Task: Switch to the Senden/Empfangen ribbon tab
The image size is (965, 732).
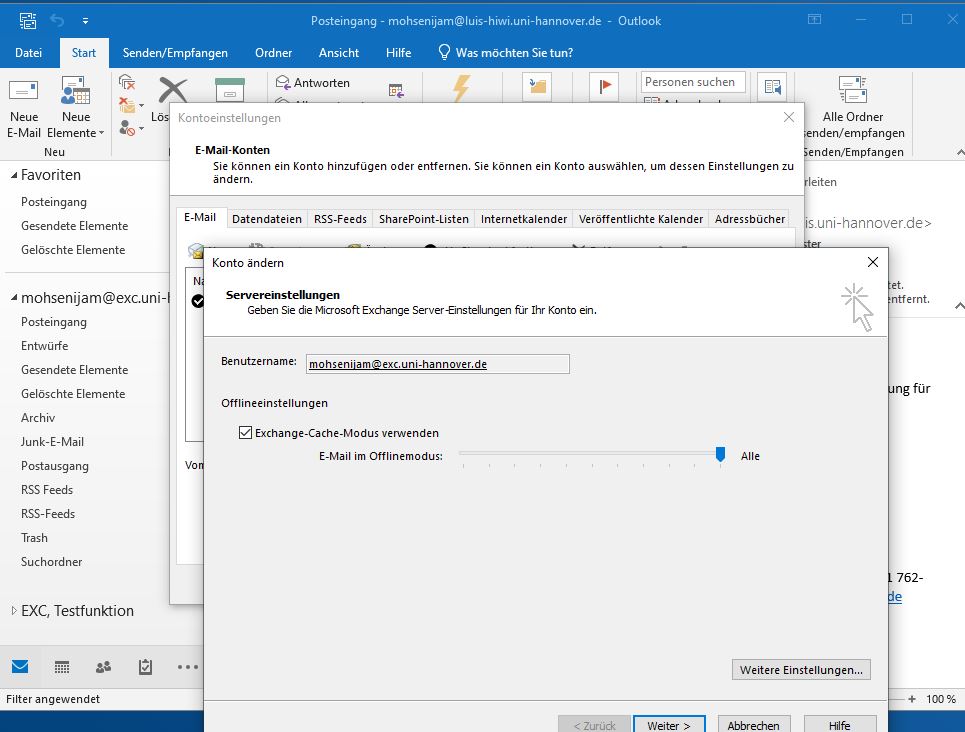Action: 175,53
